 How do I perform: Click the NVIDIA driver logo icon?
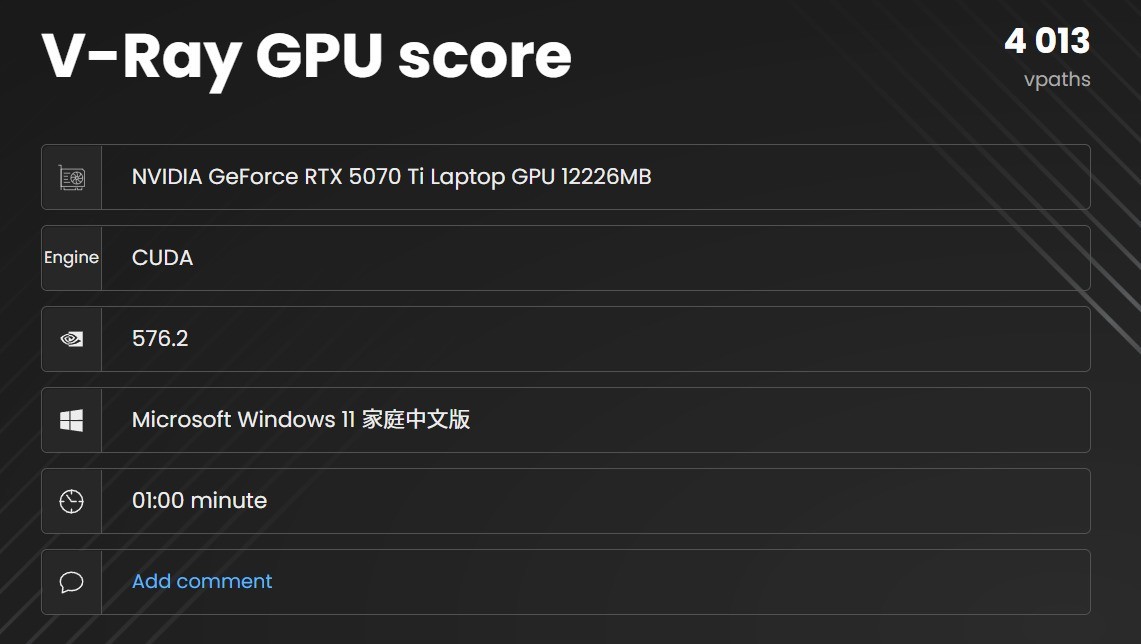(x=71, y=339)
